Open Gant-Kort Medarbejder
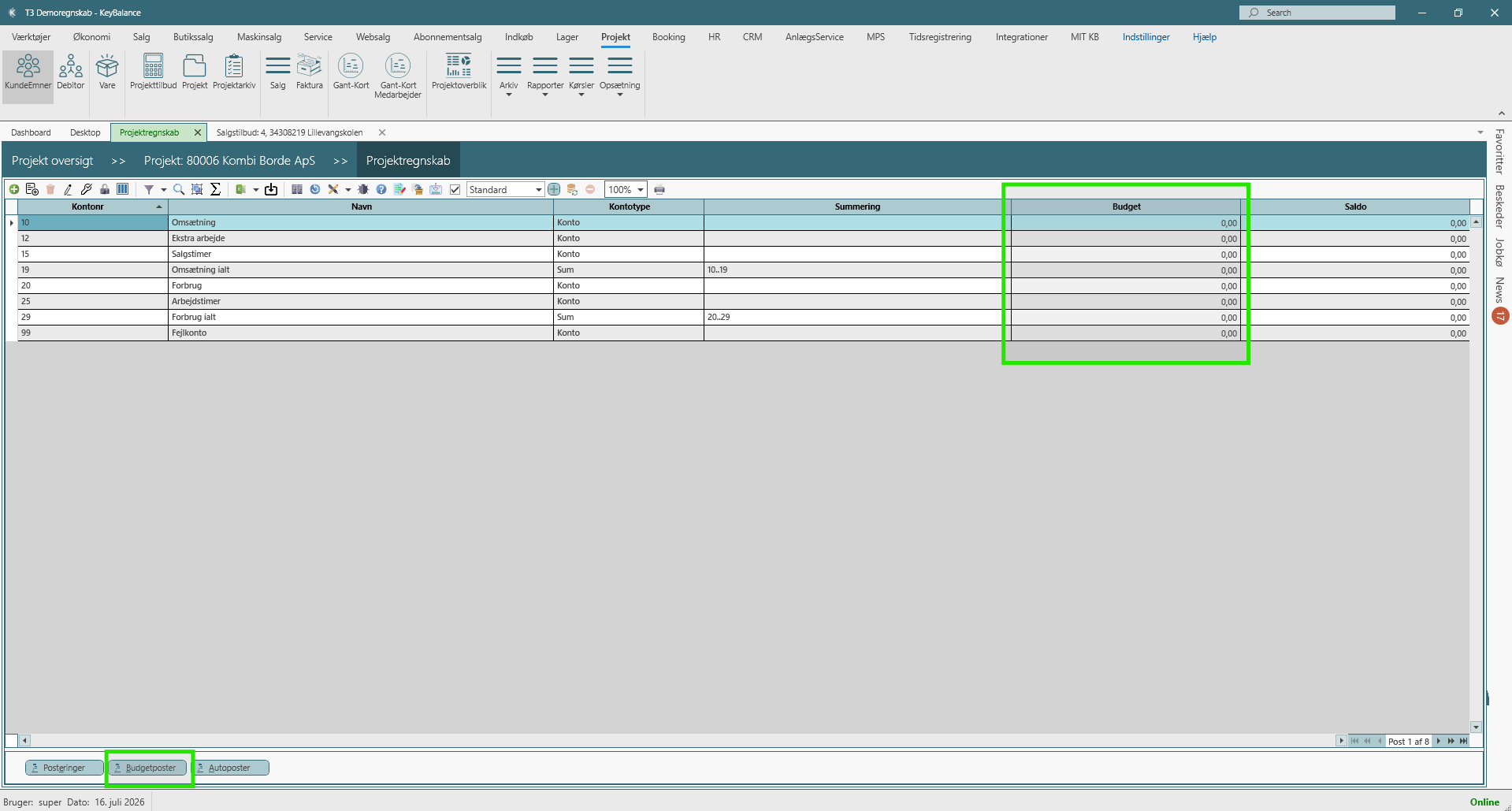 398,76
